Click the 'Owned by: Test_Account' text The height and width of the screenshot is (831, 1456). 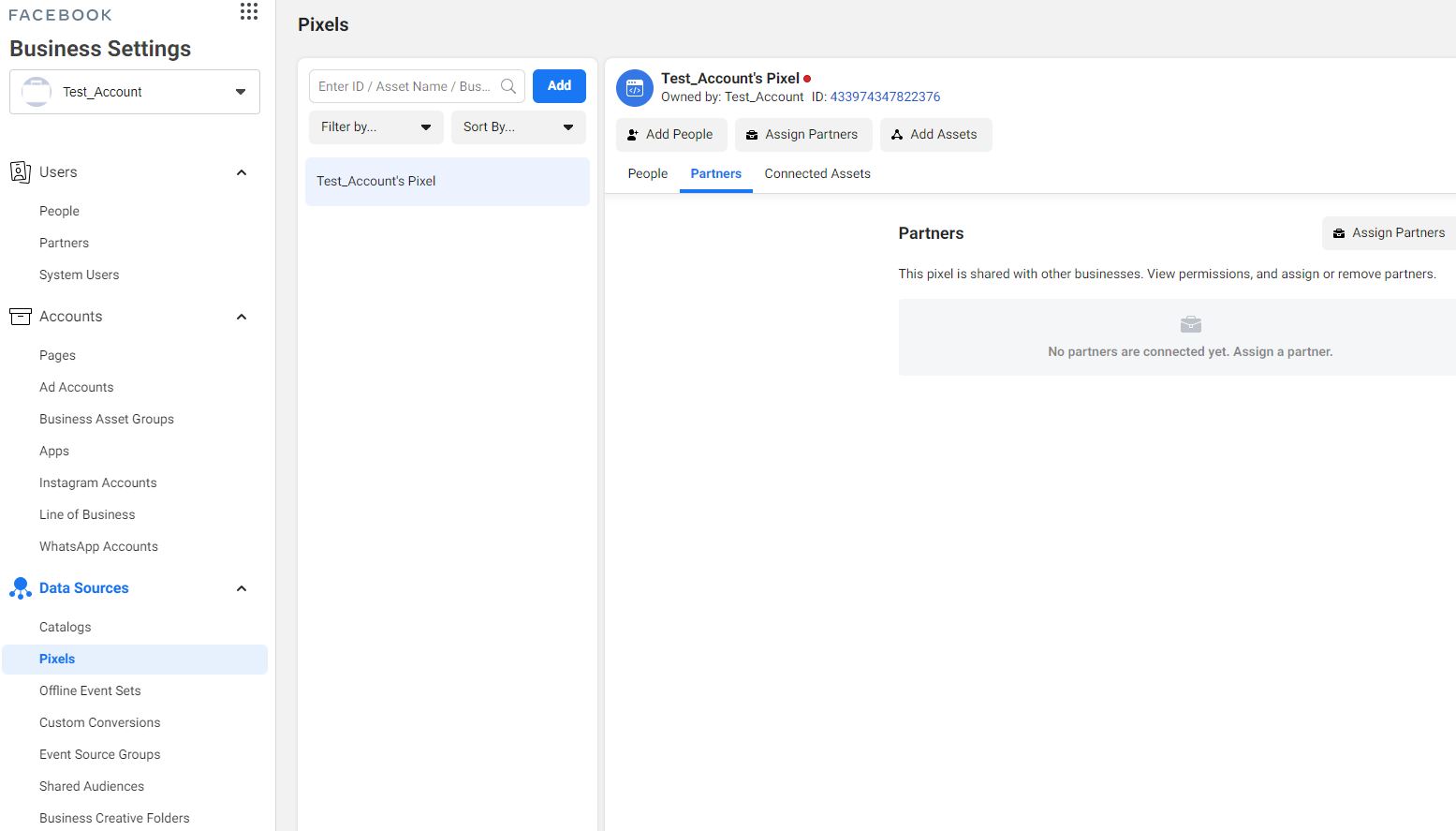[x=732, y=96]
